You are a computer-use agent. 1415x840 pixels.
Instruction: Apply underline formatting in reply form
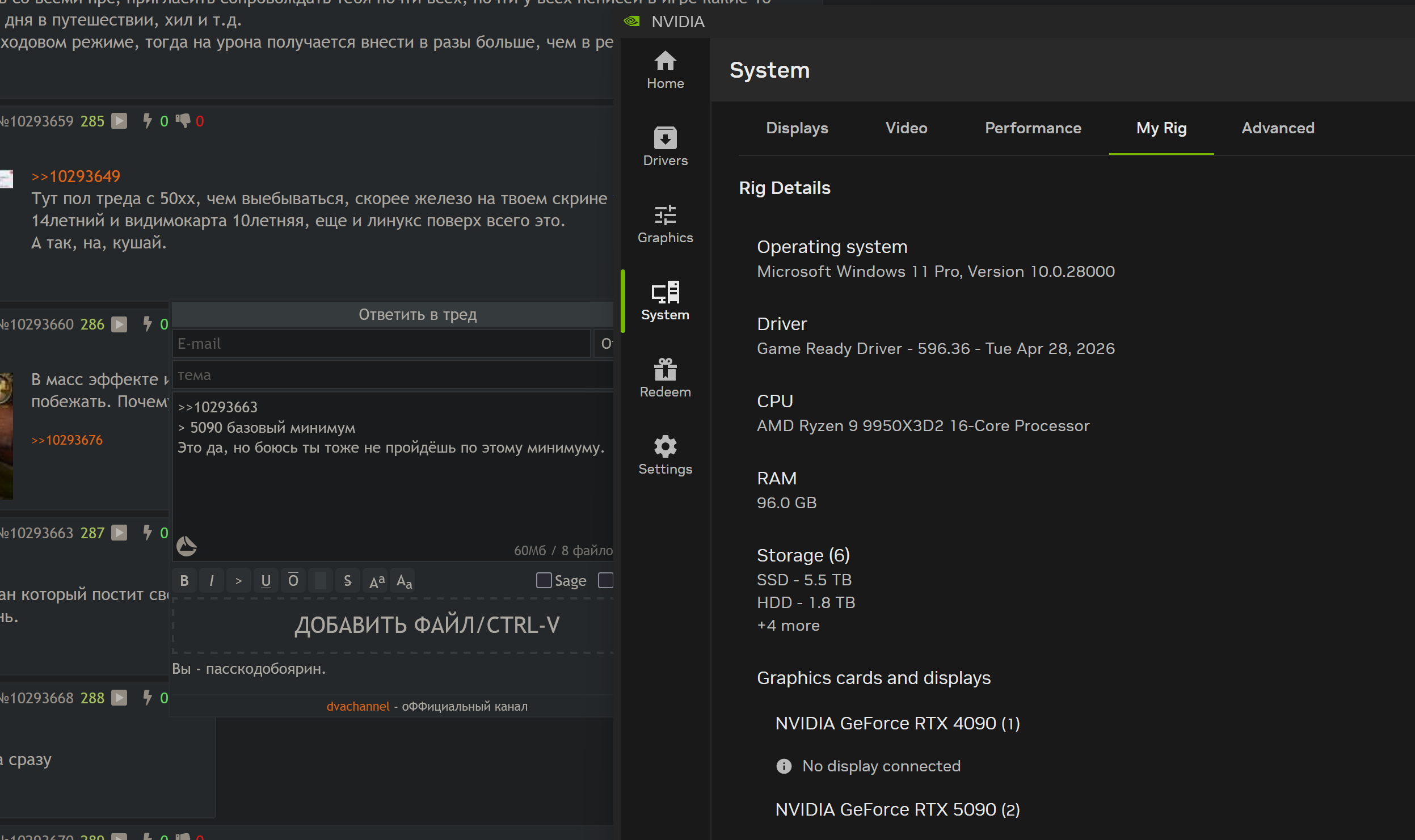tap(266, 581)
